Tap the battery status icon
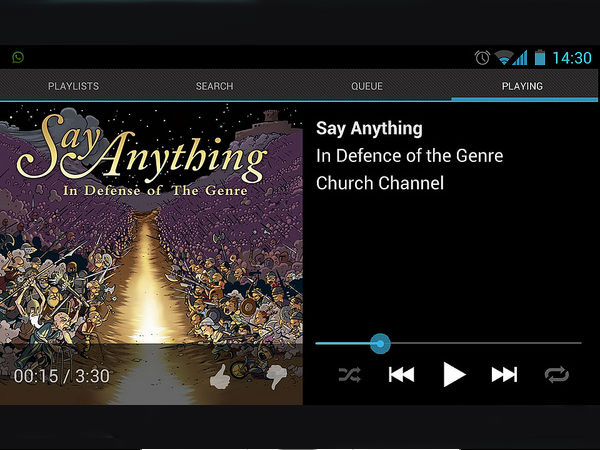The height and width of the screenshot is (450, 600). pyautogui.click(x=540, y=57)
